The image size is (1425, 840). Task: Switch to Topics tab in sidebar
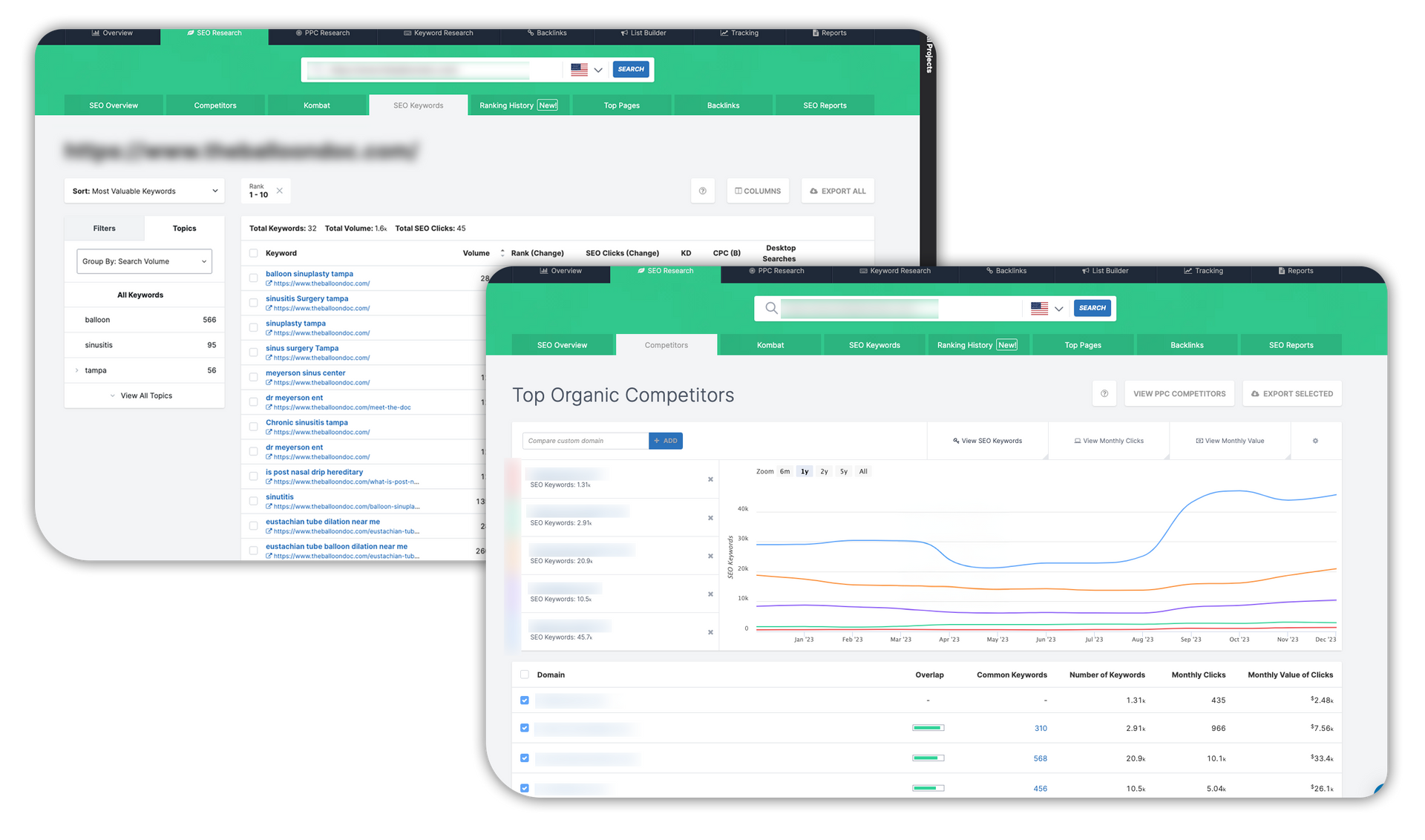(x=184, y=229)
